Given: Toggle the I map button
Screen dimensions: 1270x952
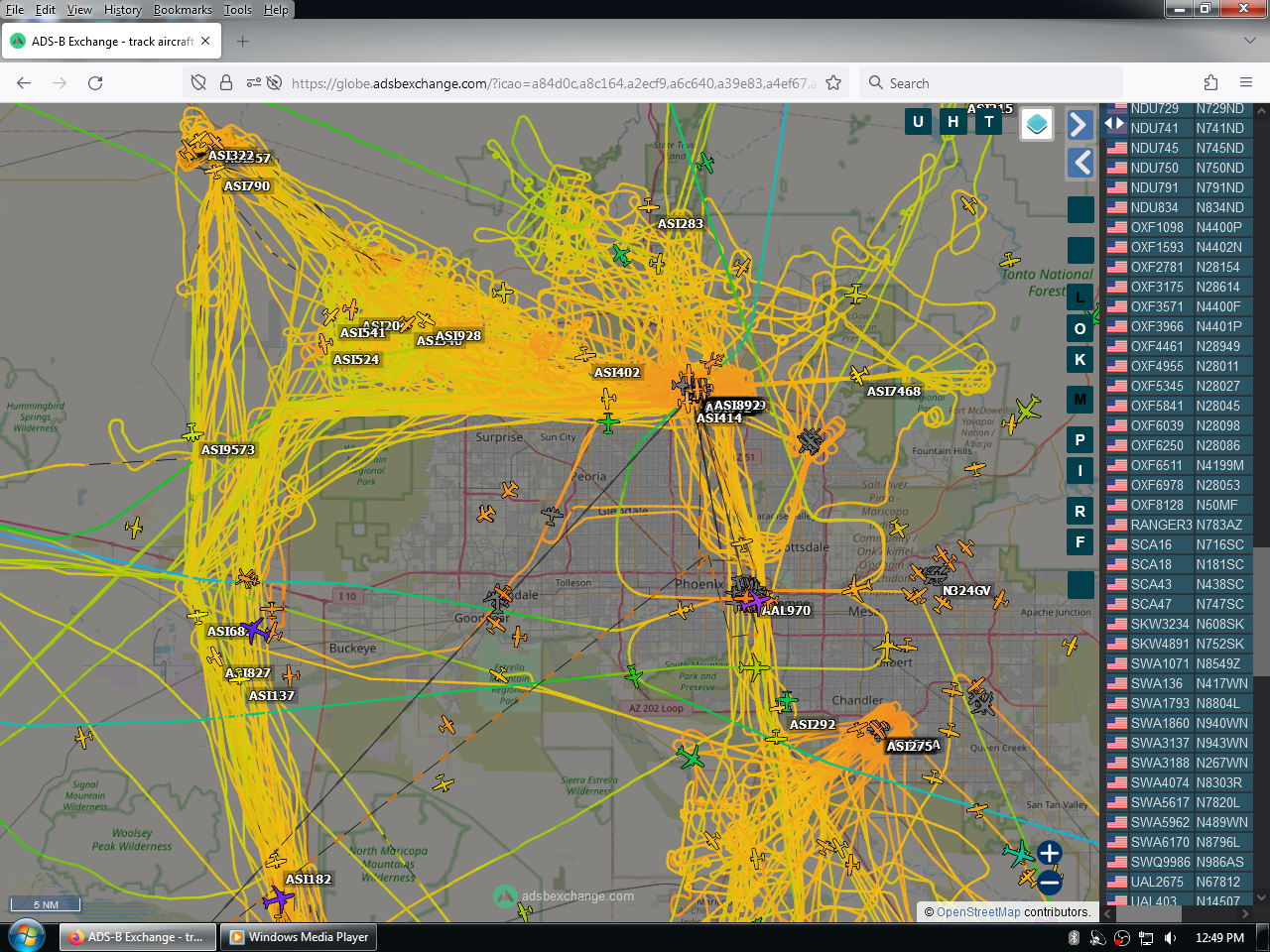Looking at the screenshot, I should (x=1080, y=471).
